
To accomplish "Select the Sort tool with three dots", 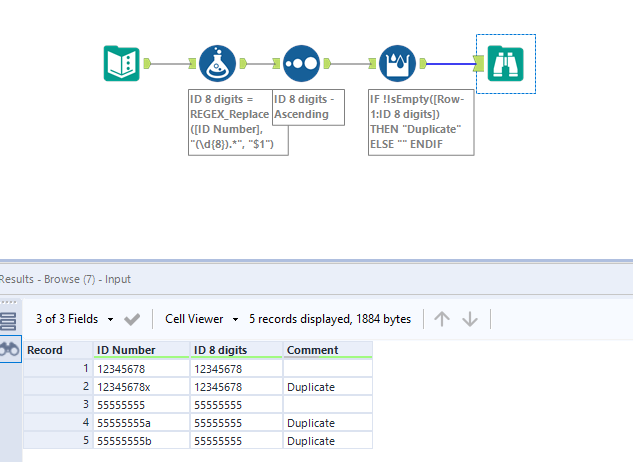I will [x=301, y=63].
